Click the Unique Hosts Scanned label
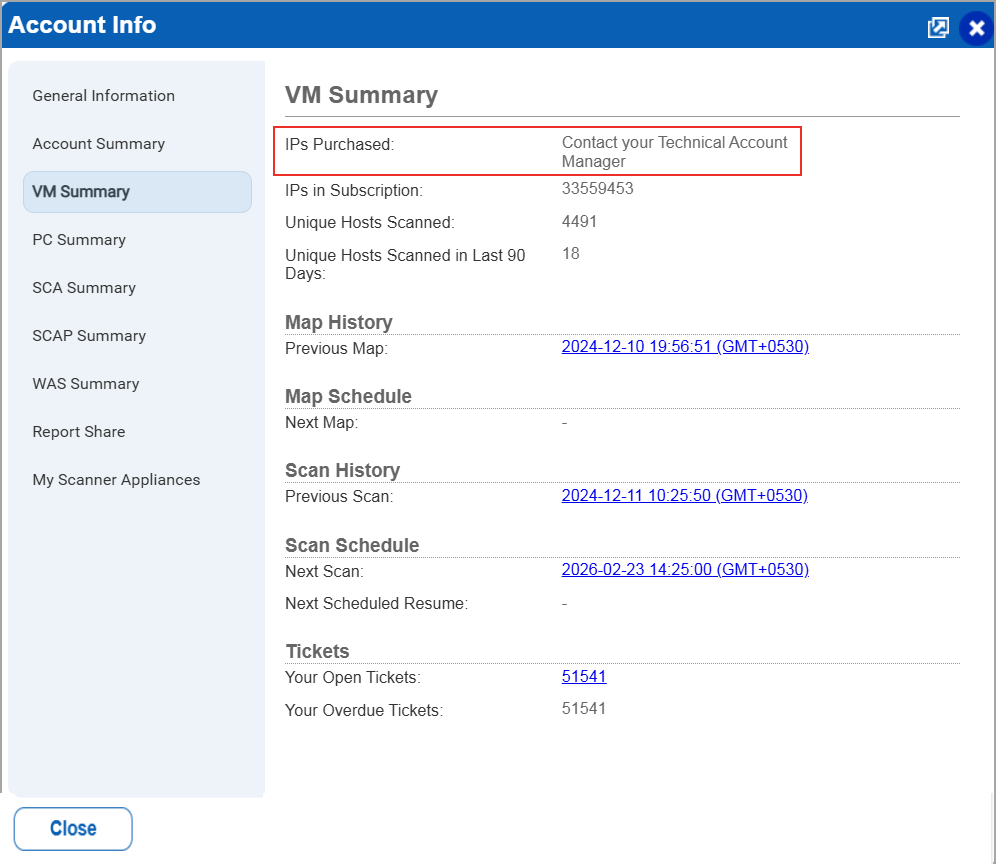The image size is (996, 864). (370, 222)
